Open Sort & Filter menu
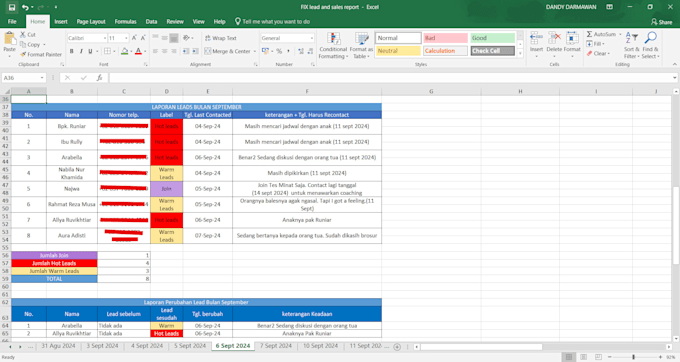This screenshot has height=362, width=680. (631, 46)
